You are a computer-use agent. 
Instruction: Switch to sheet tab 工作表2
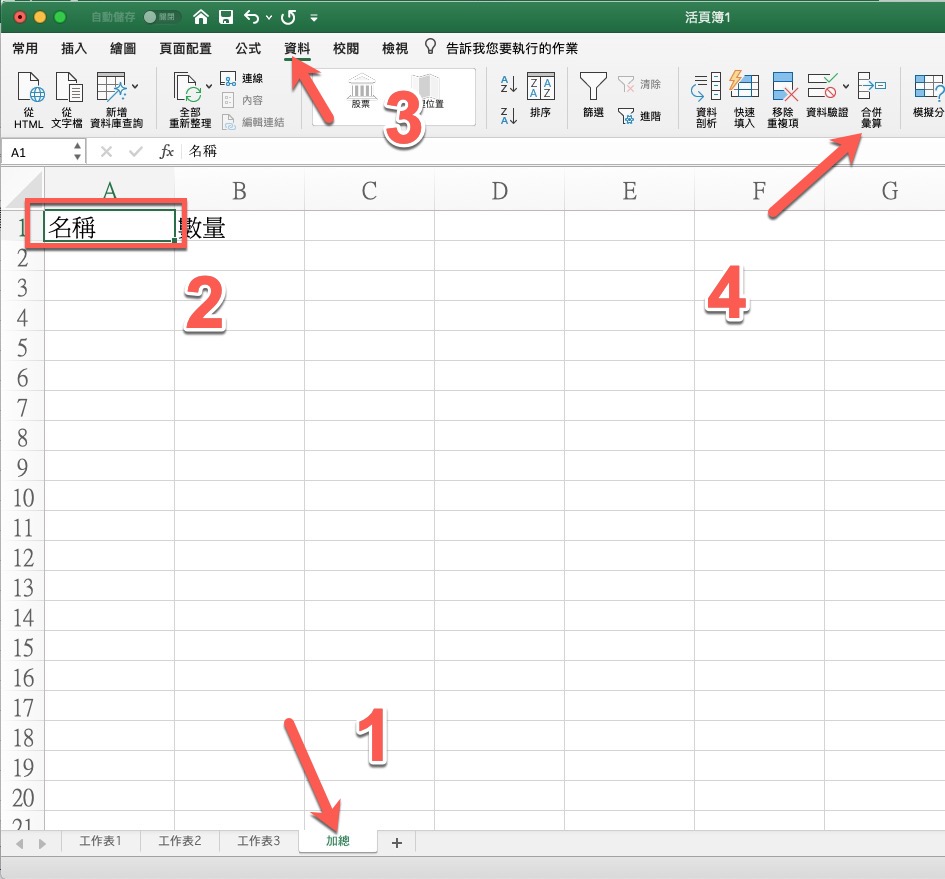tap(180, 841)
